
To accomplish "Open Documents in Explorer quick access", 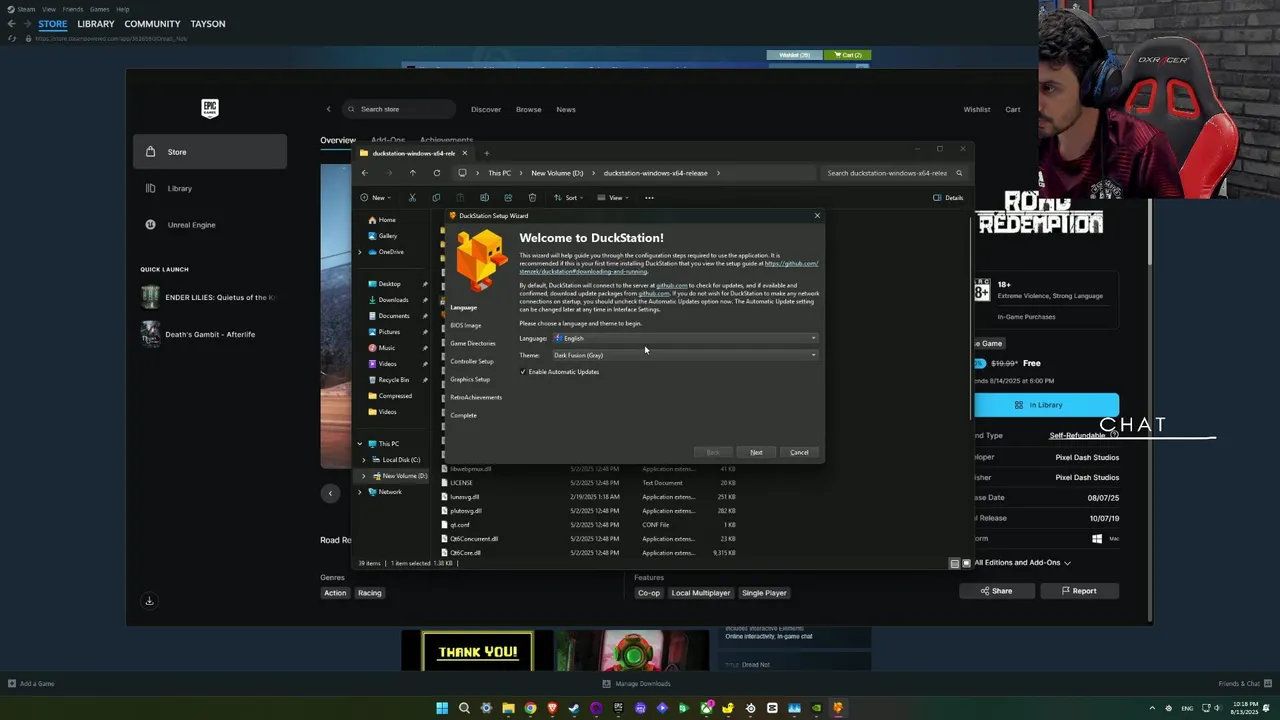I will pos(393,316).
